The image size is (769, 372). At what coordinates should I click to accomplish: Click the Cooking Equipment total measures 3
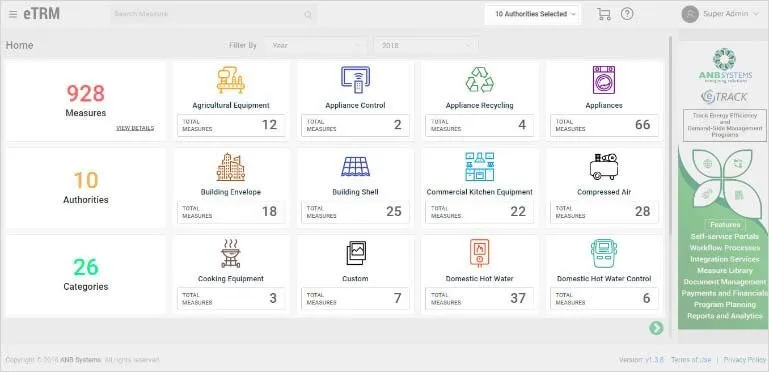(231, 298)
